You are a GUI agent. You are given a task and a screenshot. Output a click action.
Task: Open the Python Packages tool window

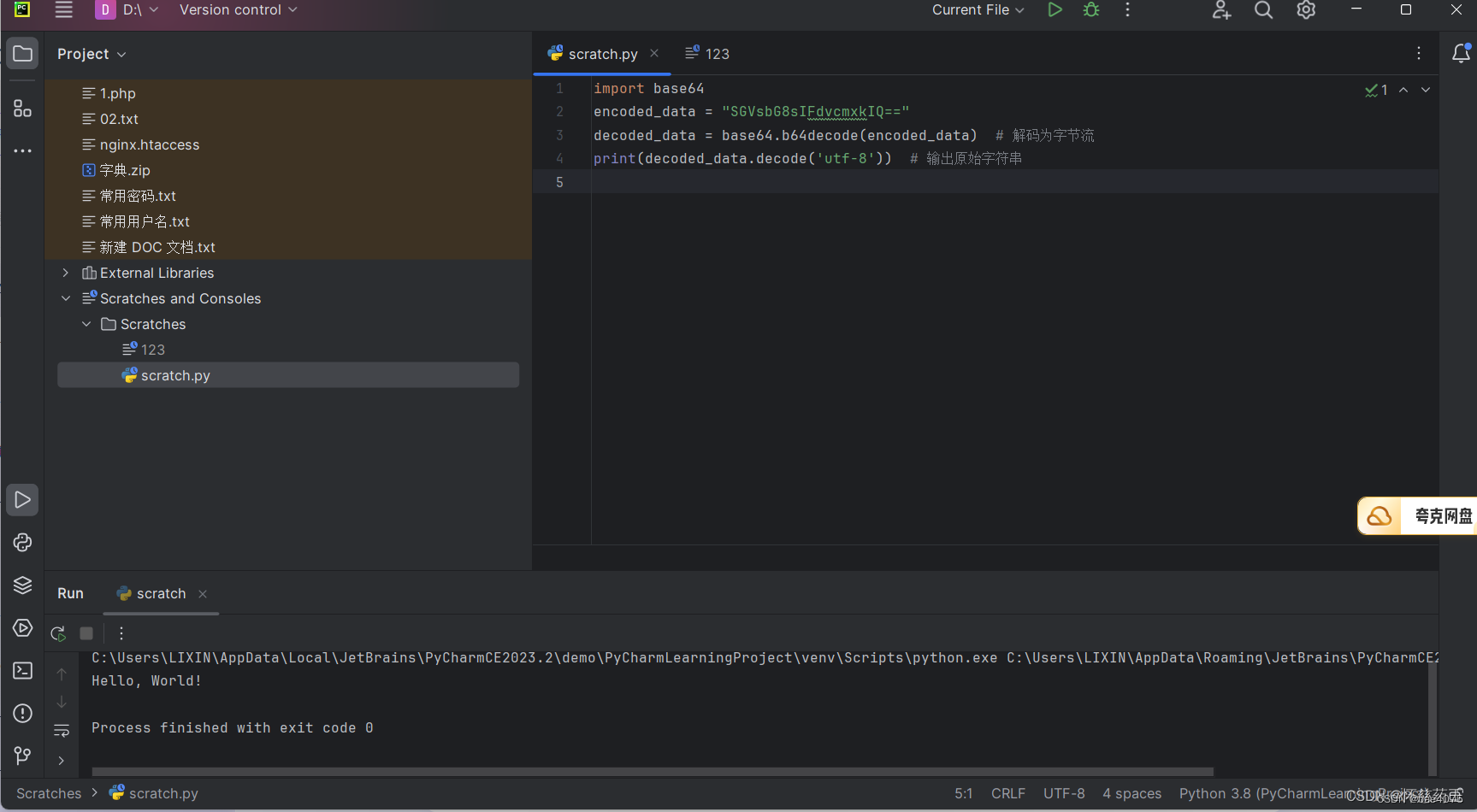(22, 585)
